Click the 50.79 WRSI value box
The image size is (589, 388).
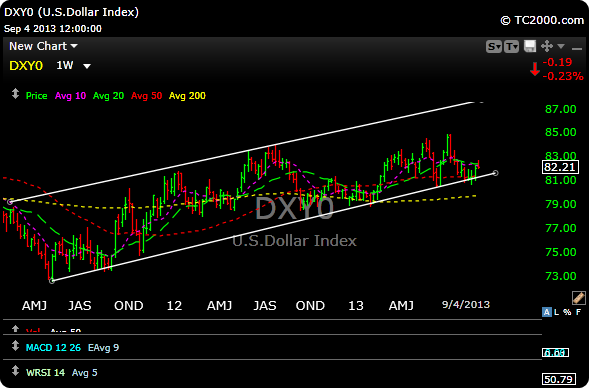559,379
